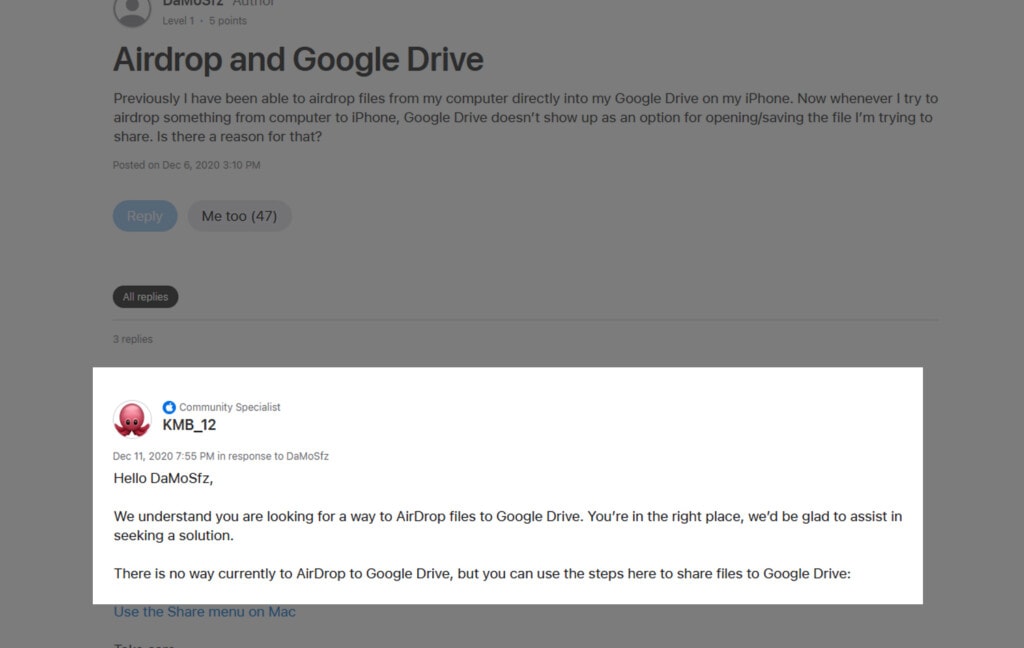The height and width of the screenshot is (648, 1024).
Task: Open the 'All replies' filter
Action: click(145, 296)
